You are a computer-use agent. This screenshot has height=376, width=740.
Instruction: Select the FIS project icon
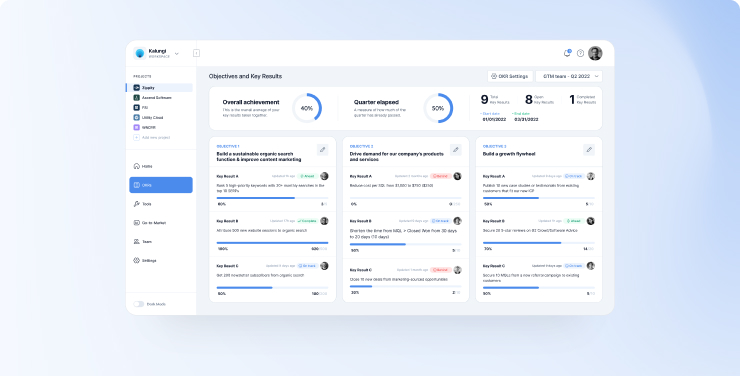tap(136, 108)
